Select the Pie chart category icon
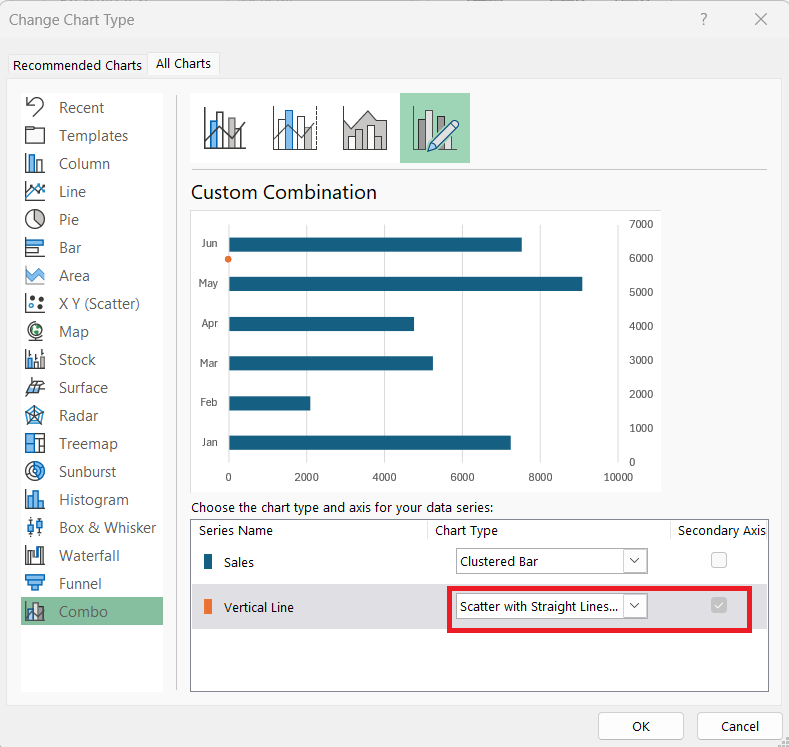This screenshot has height=747, width=789. click(x=35, y=219)
